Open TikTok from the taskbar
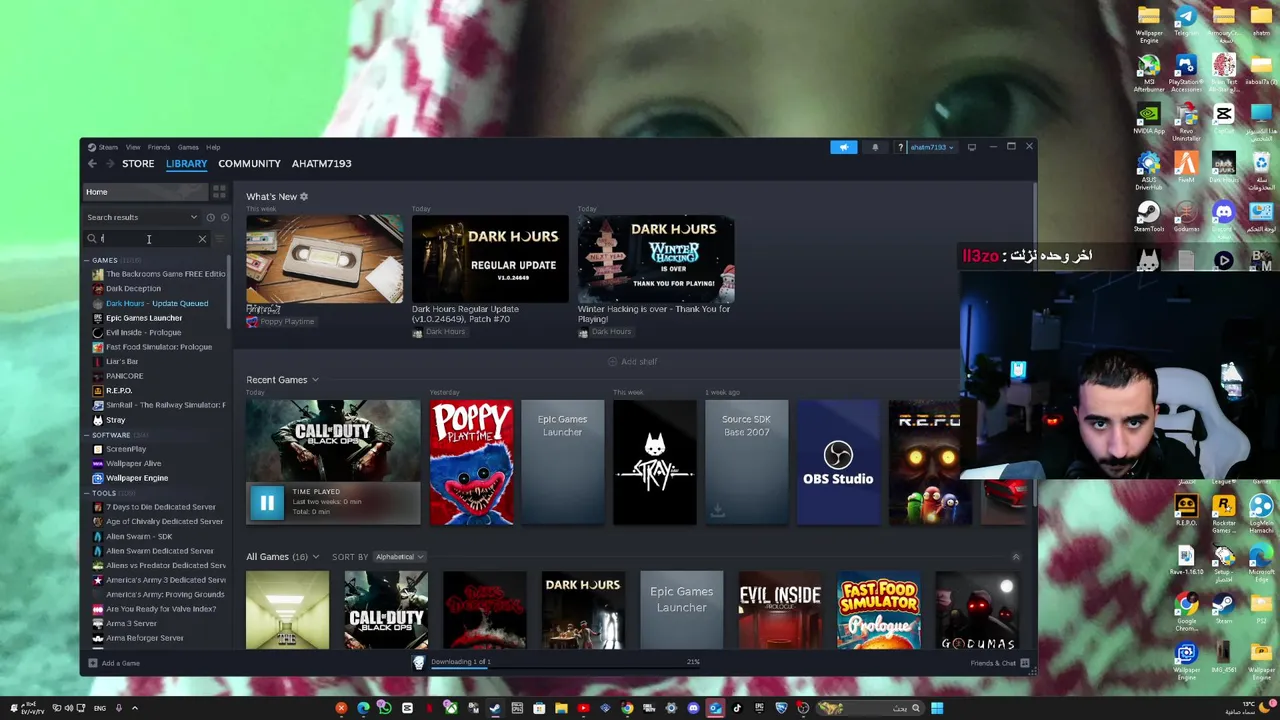Screen dimensions: 1280x720 click(737, 708)
